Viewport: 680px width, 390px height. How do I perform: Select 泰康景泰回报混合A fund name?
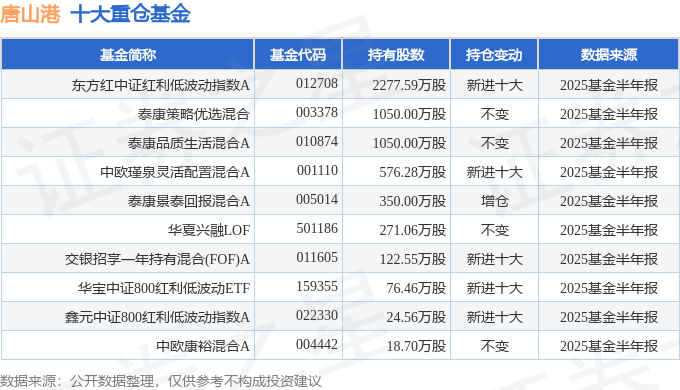click(189, 201)
